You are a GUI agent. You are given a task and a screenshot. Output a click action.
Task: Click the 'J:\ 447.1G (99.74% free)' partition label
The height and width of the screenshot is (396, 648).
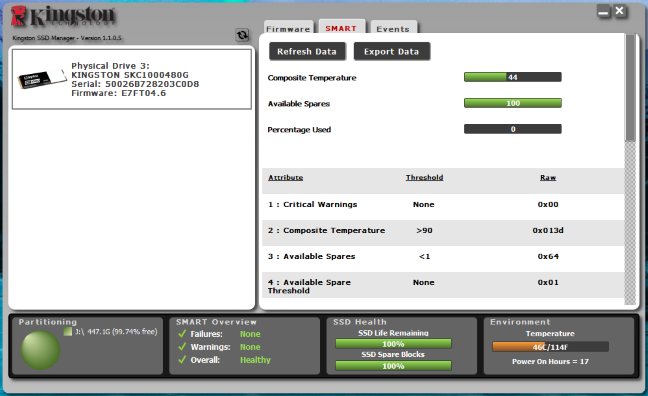(x=116, y=332)
